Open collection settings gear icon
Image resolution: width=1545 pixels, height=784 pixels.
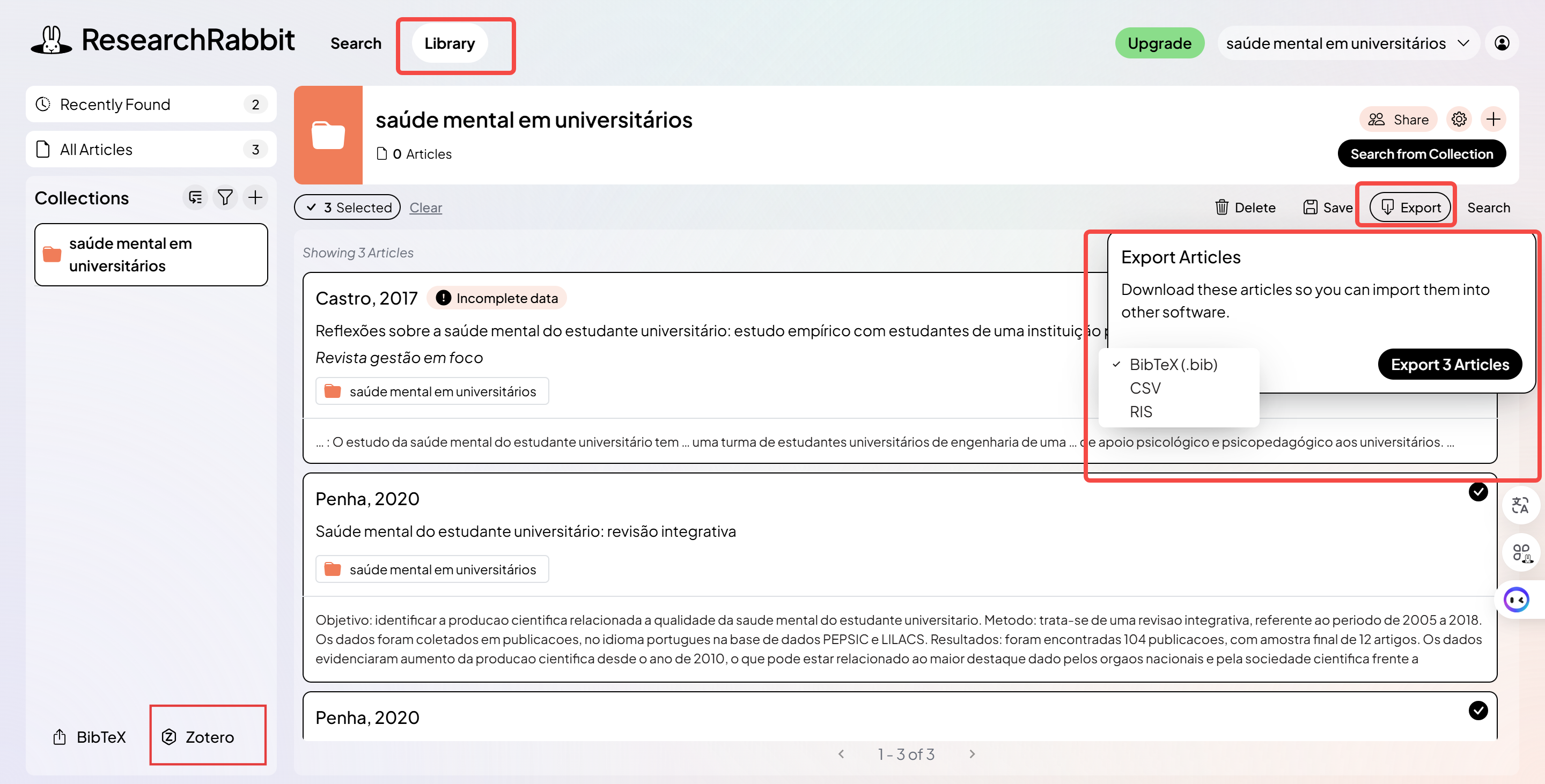pos(1459,119)
